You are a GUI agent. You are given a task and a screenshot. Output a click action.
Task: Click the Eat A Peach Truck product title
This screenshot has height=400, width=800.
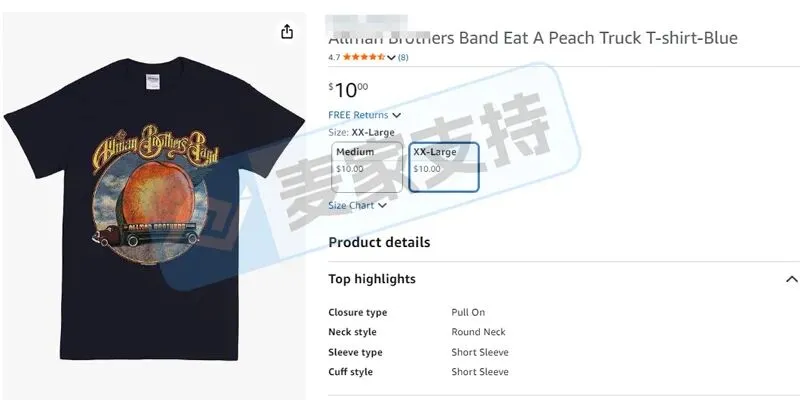533,38
